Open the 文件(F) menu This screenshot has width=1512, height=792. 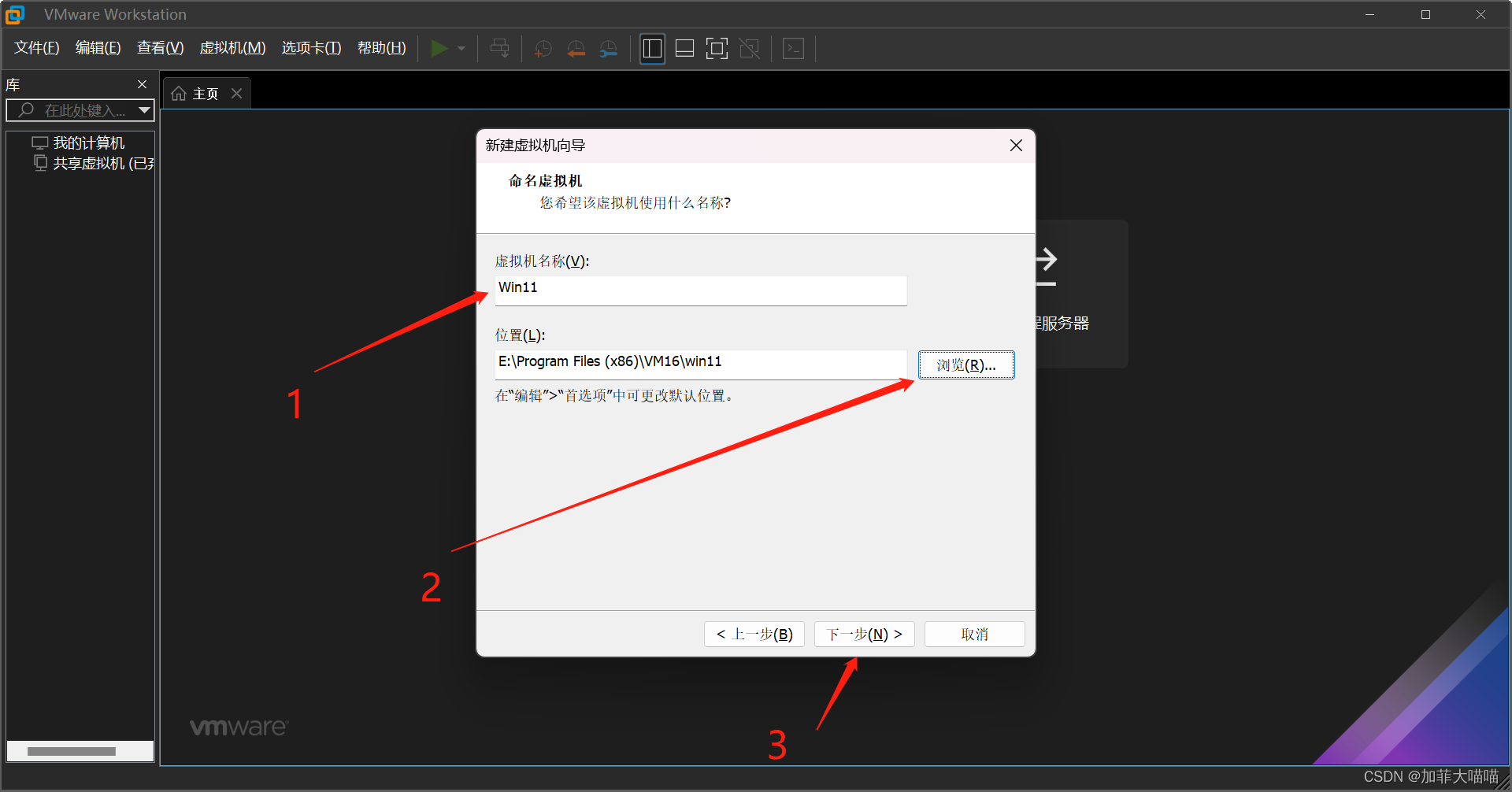[x=37, y=48]
